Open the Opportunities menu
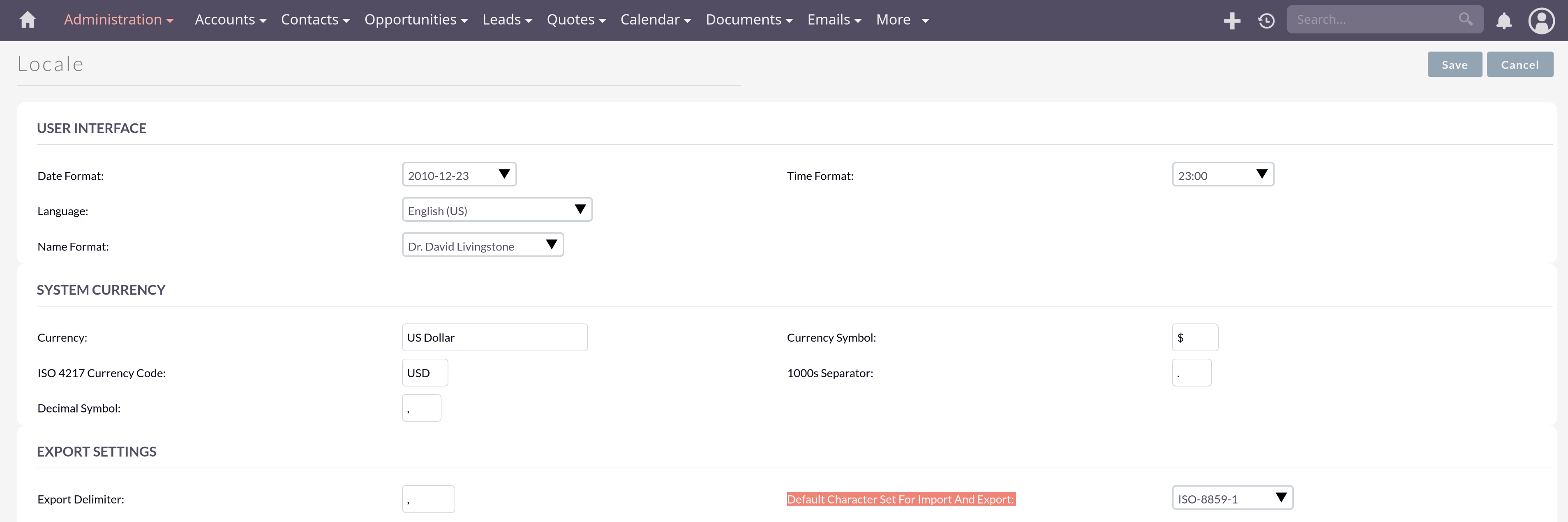Image resolution: width=1568 pixels, height=522 pixels. [x=416, y=20]
